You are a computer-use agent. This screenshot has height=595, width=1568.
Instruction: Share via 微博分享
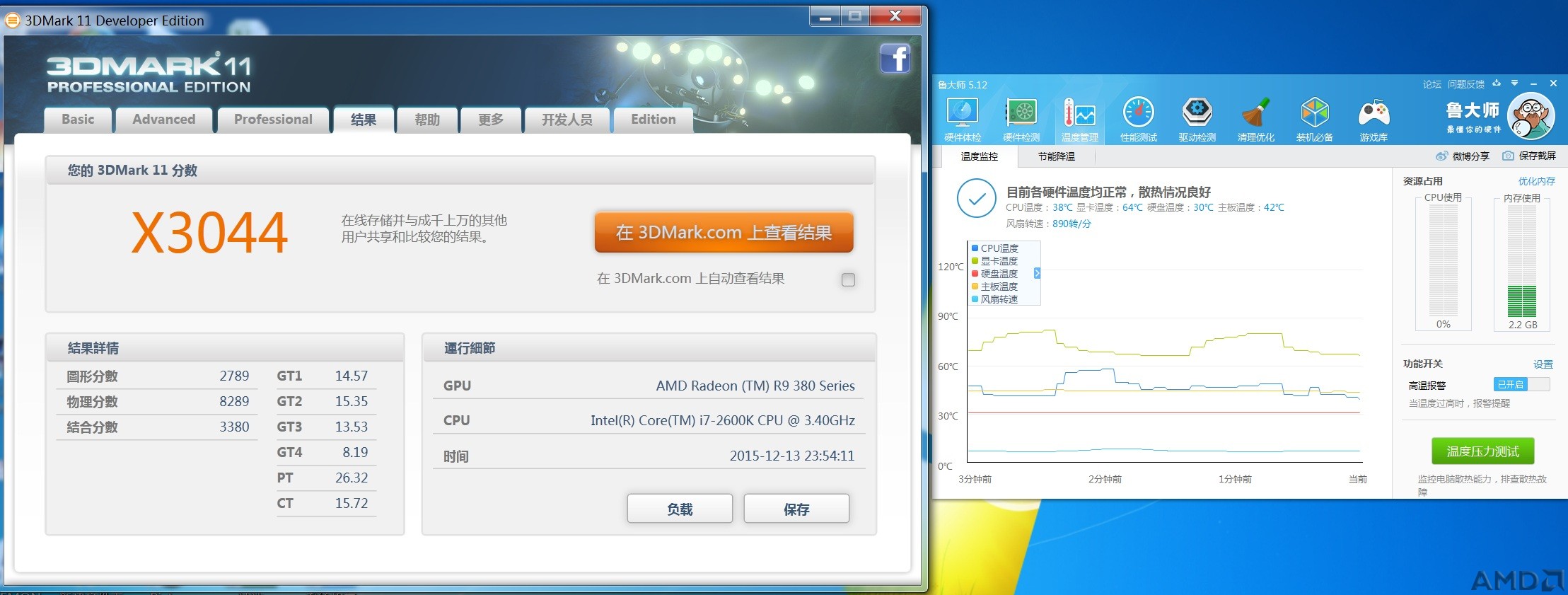click(1463, 156)
